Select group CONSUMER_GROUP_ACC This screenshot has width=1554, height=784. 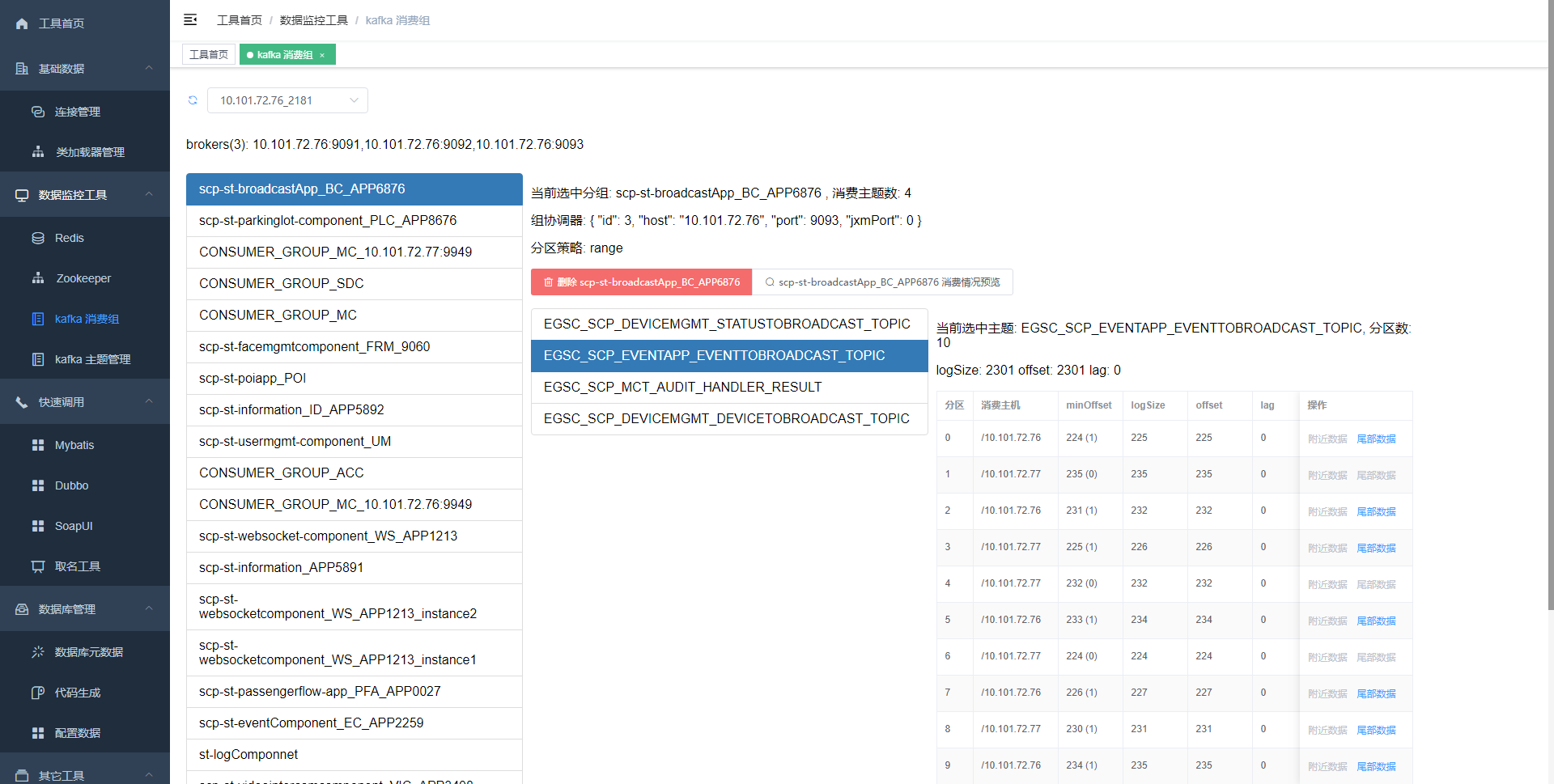point(355,473)
